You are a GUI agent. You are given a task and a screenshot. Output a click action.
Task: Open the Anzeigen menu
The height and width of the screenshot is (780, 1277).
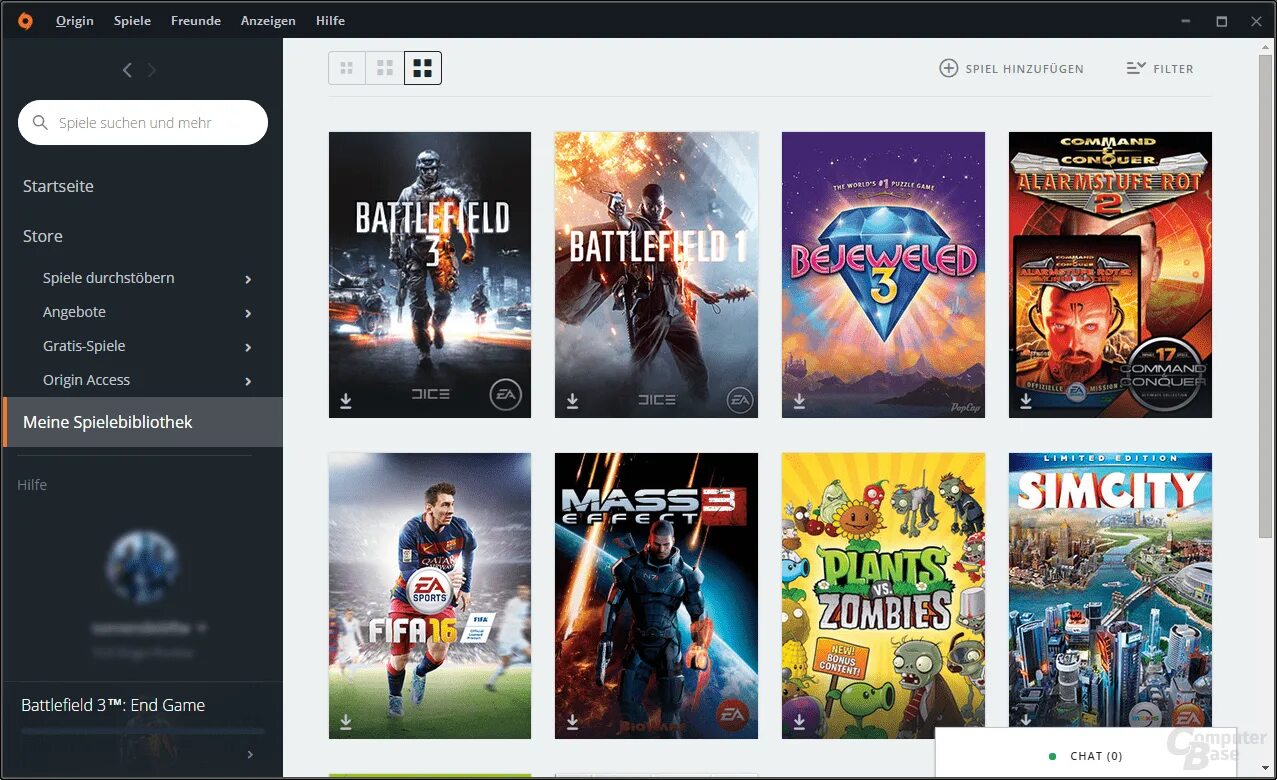(x=268, y=21)
